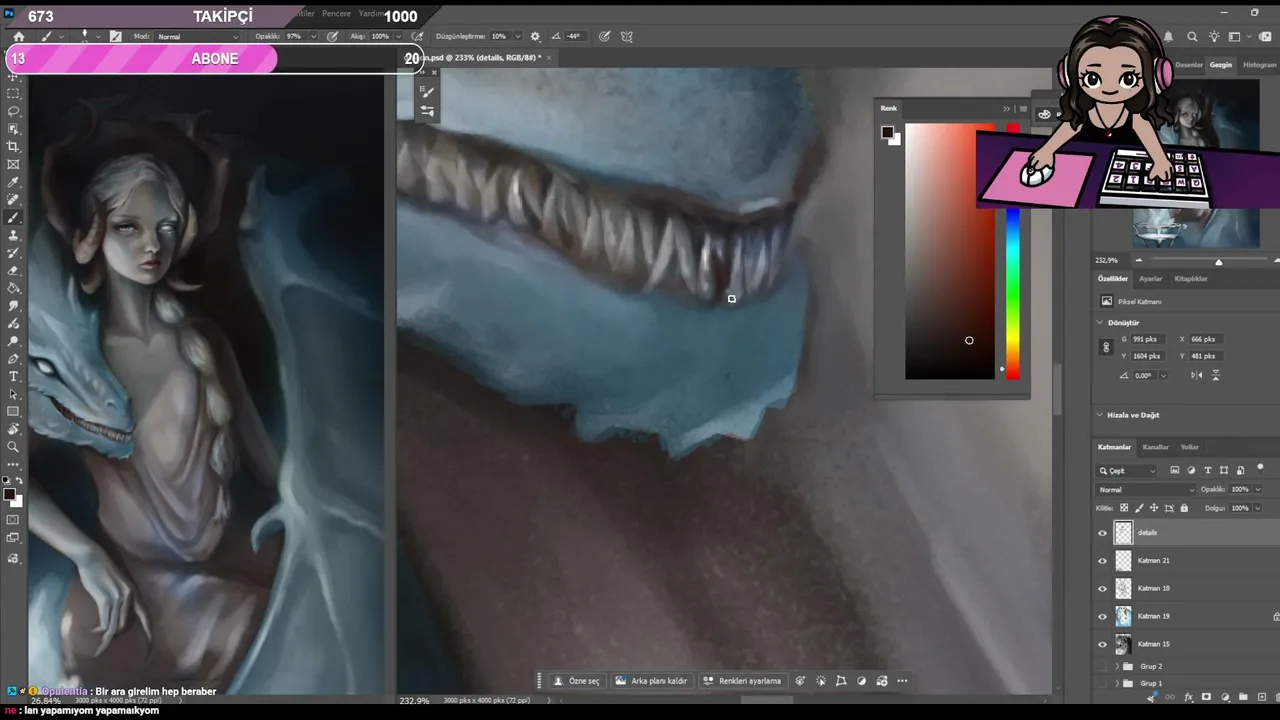
Task: Click the rotation angle field in Properties
Action: 1146,375
